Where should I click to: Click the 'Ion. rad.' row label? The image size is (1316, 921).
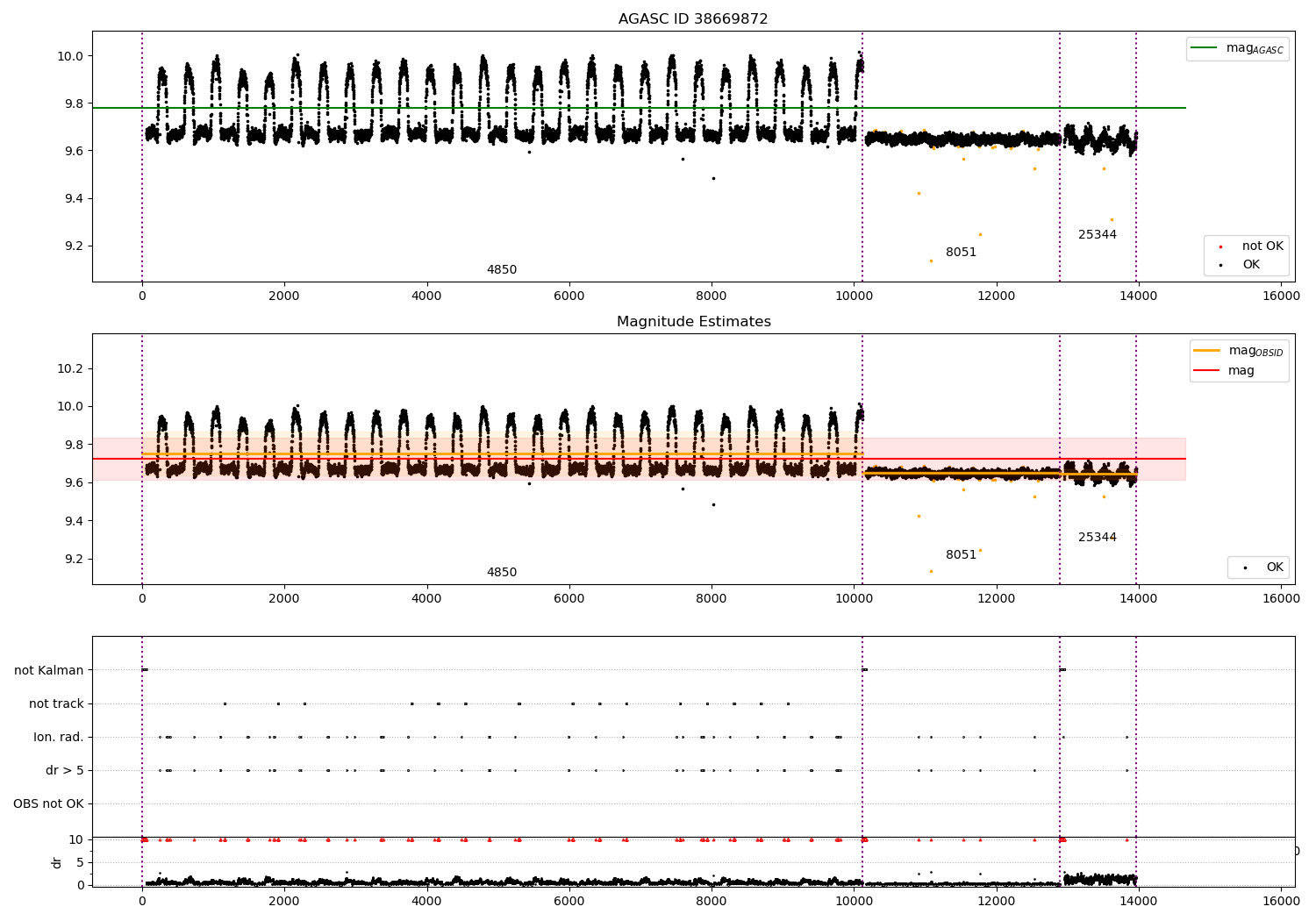point(59,738)
